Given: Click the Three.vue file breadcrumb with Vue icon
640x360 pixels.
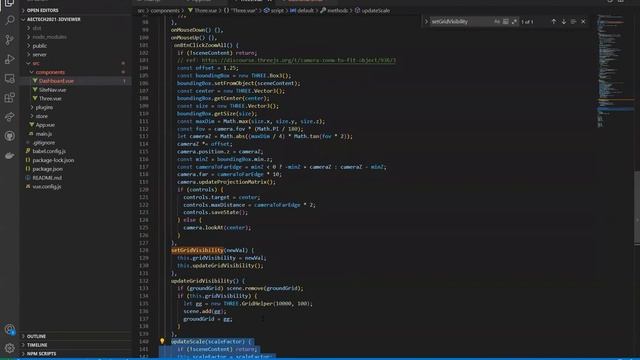Looking at the screenshot, I should (202, 11).
